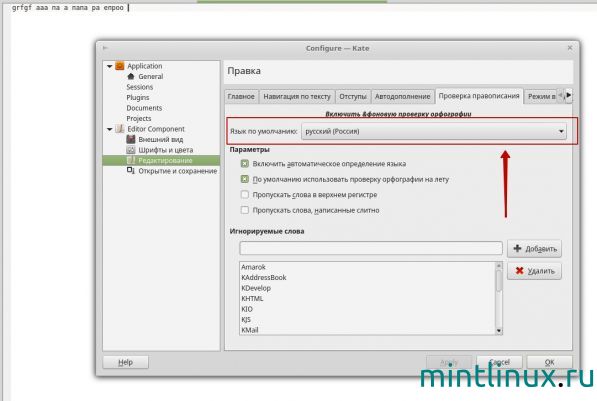Click the ignored words list scrollbar
597x401 pixels.
[x=499, y=298]
